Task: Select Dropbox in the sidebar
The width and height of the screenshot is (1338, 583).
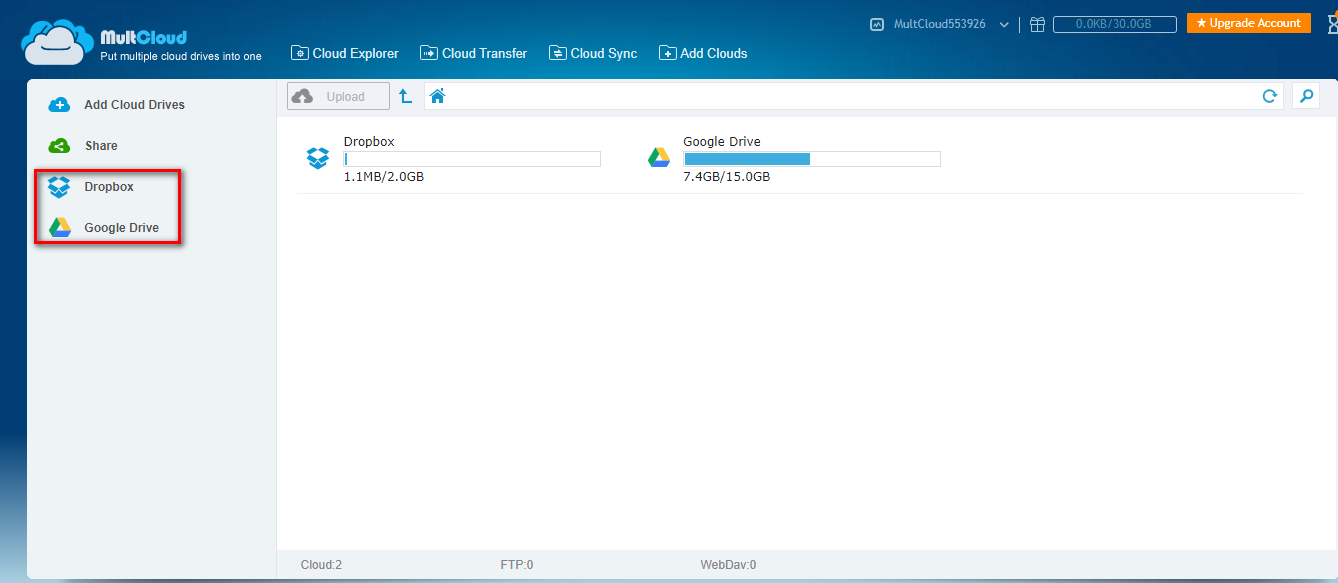Action: [x=108, y=186]
